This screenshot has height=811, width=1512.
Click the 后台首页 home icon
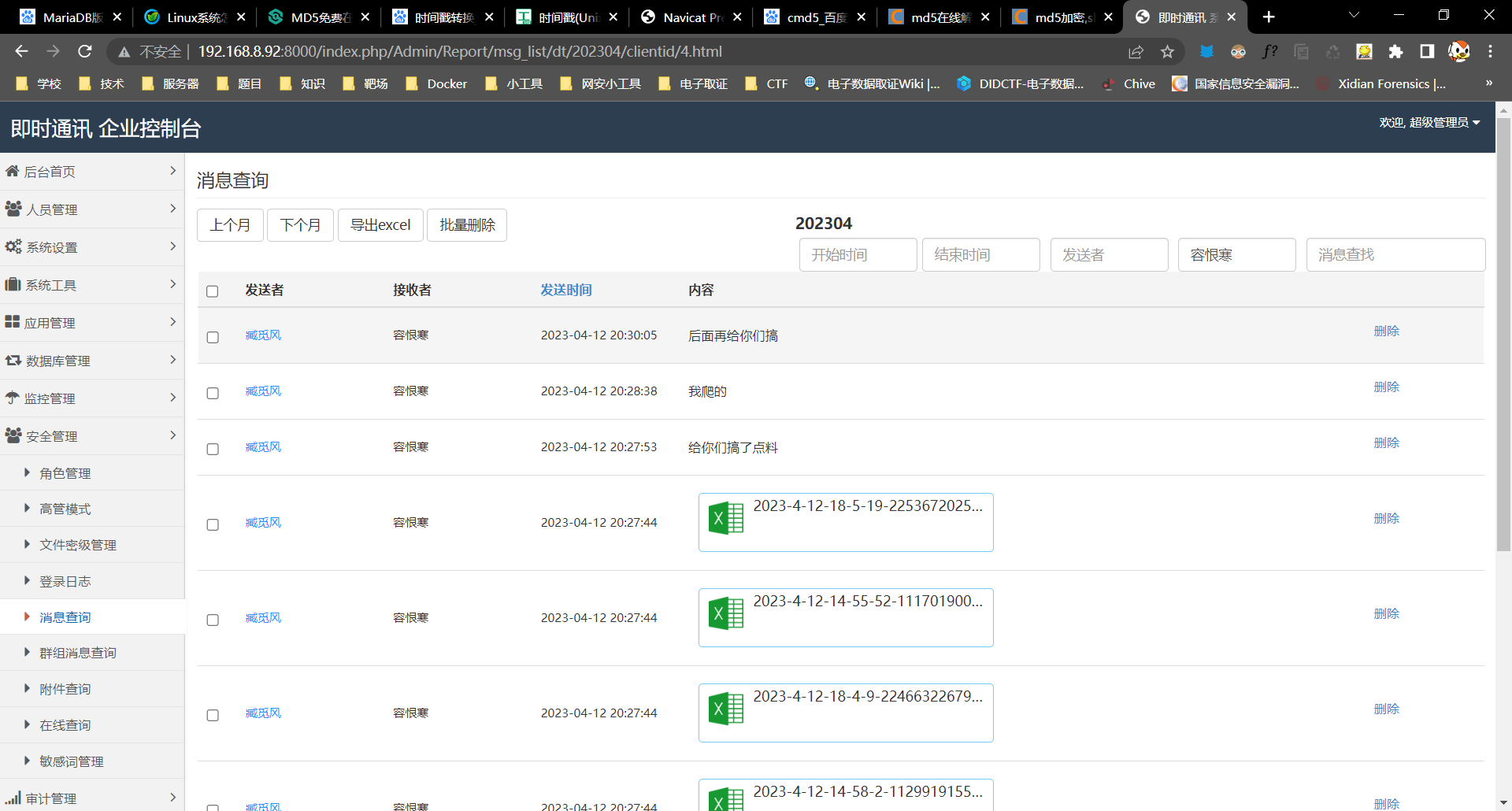(x=12, y=171)
